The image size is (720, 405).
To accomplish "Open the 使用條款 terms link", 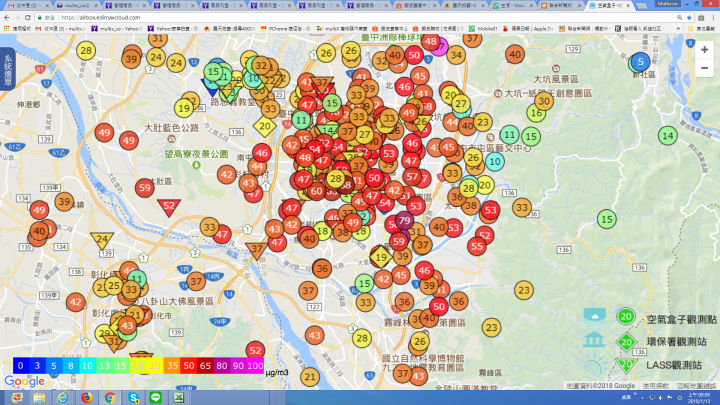I will pos(655,386).
